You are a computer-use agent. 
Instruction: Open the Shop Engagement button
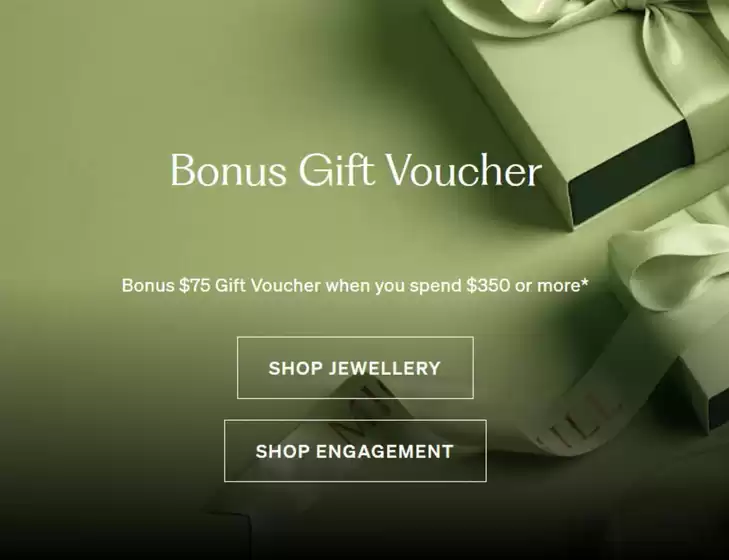click(x=355, y=451)
